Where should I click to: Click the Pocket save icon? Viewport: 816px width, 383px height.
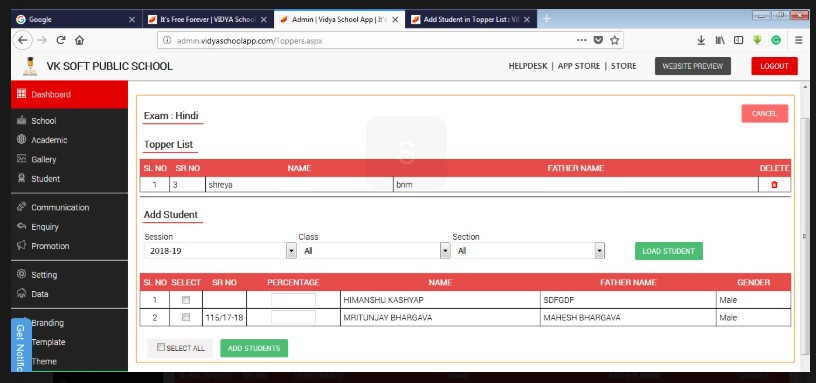point(598,40)
